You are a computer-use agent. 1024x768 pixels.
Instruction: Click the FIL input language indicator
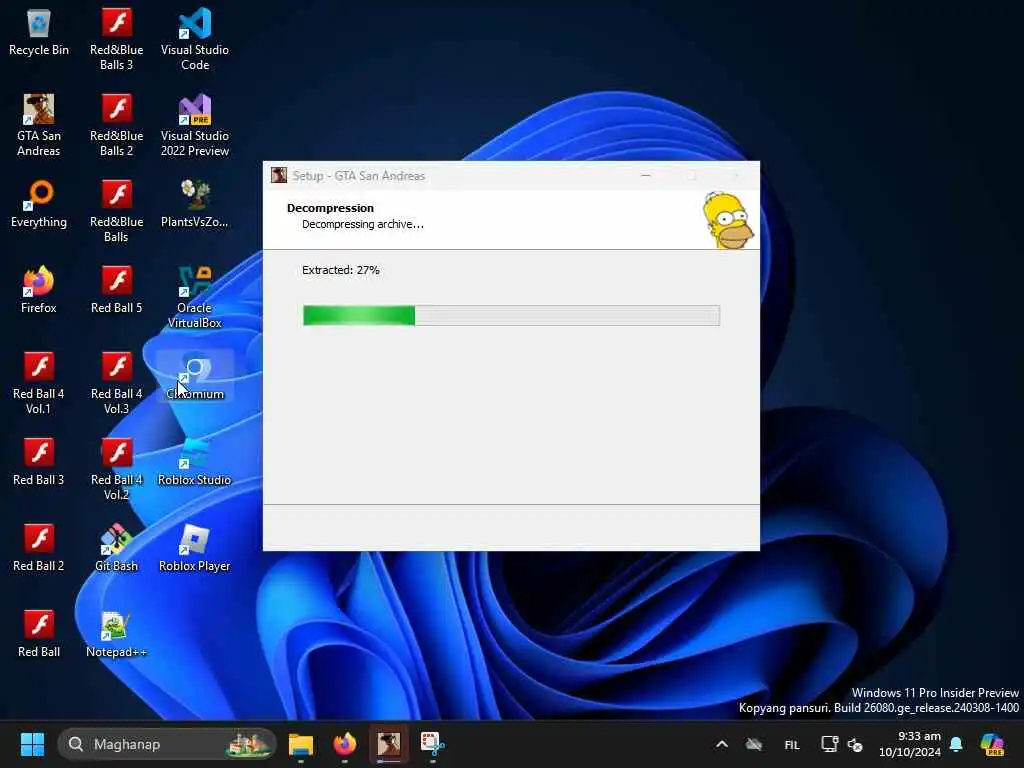tap(792, 744)
